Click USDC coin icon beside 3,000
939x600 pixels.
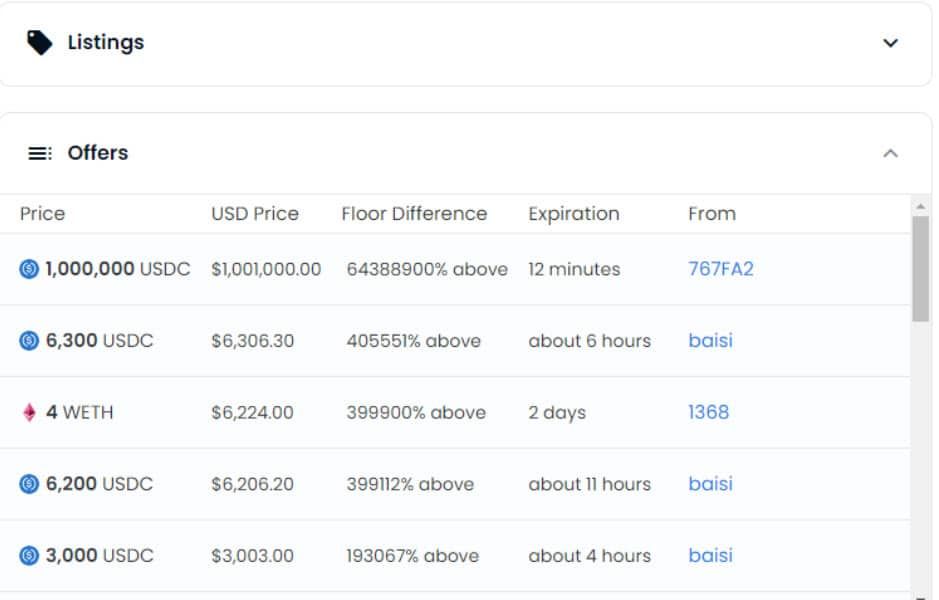pos(29,556)
